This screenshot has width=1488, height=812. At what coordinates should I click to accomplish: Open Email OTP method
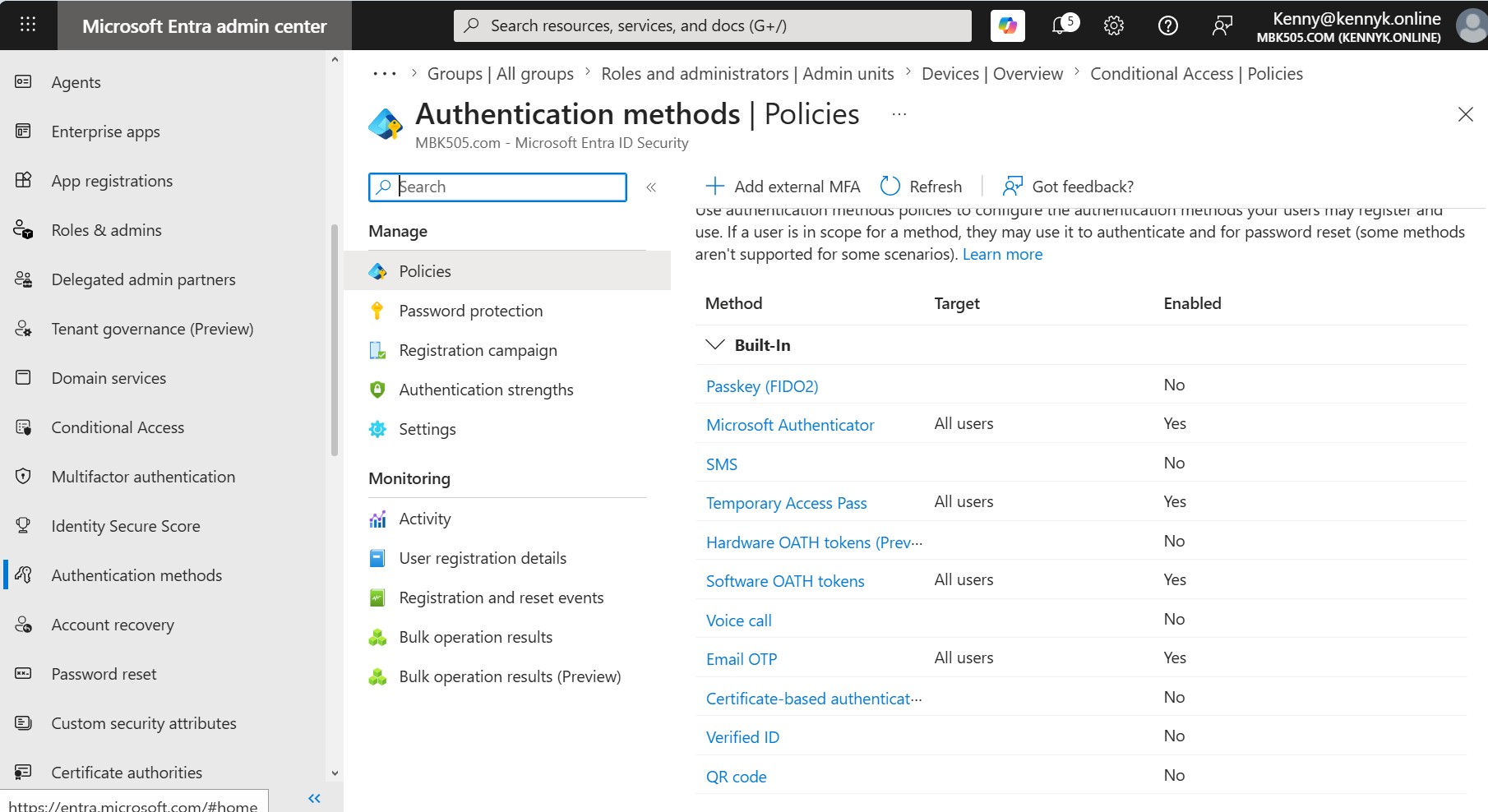742,659
